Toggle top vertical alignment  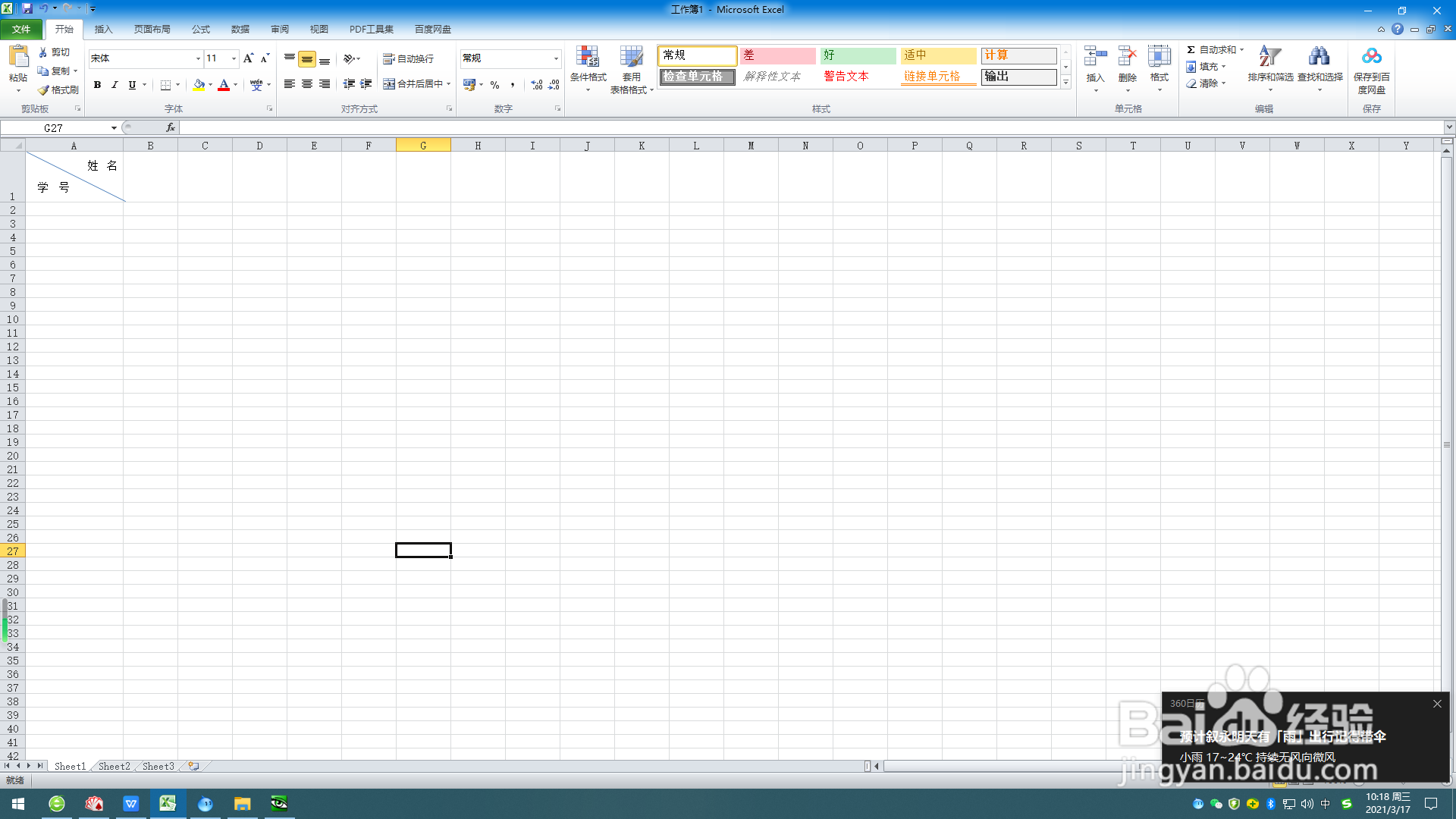pos(290,58)
